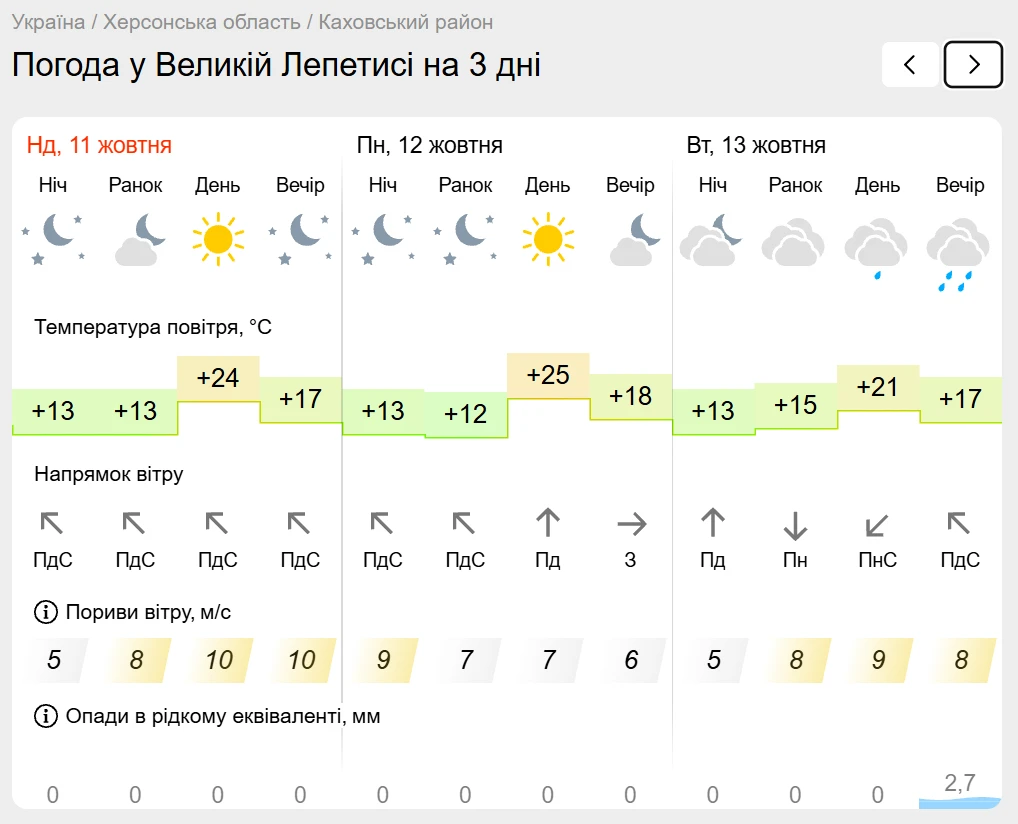Open the Херсонська область breadcrumb link
The image size is (1018, 824).
[x=202, y=22]
